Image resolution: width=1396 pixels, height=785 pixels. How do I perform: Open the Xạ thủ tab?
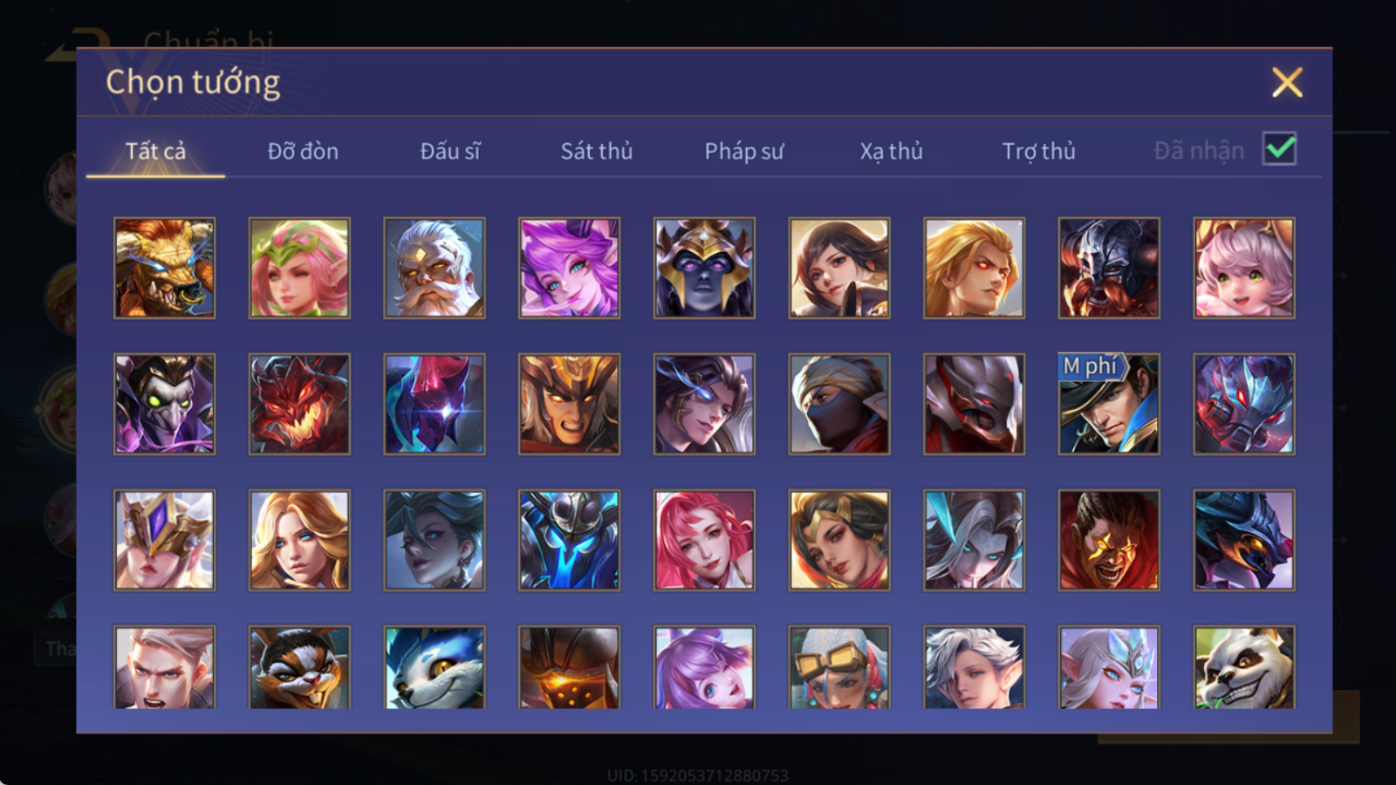pos(891,151)
